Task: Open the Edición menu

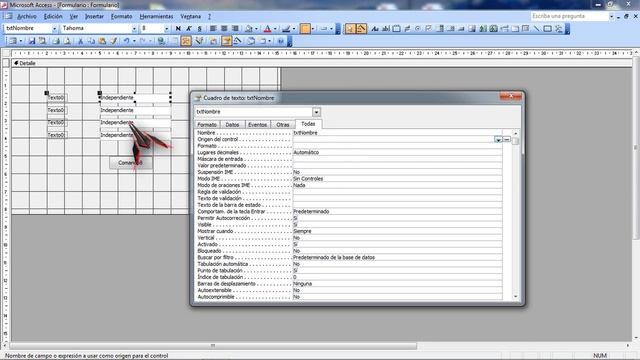Action: pyautogui.click(x=53, y=16)
